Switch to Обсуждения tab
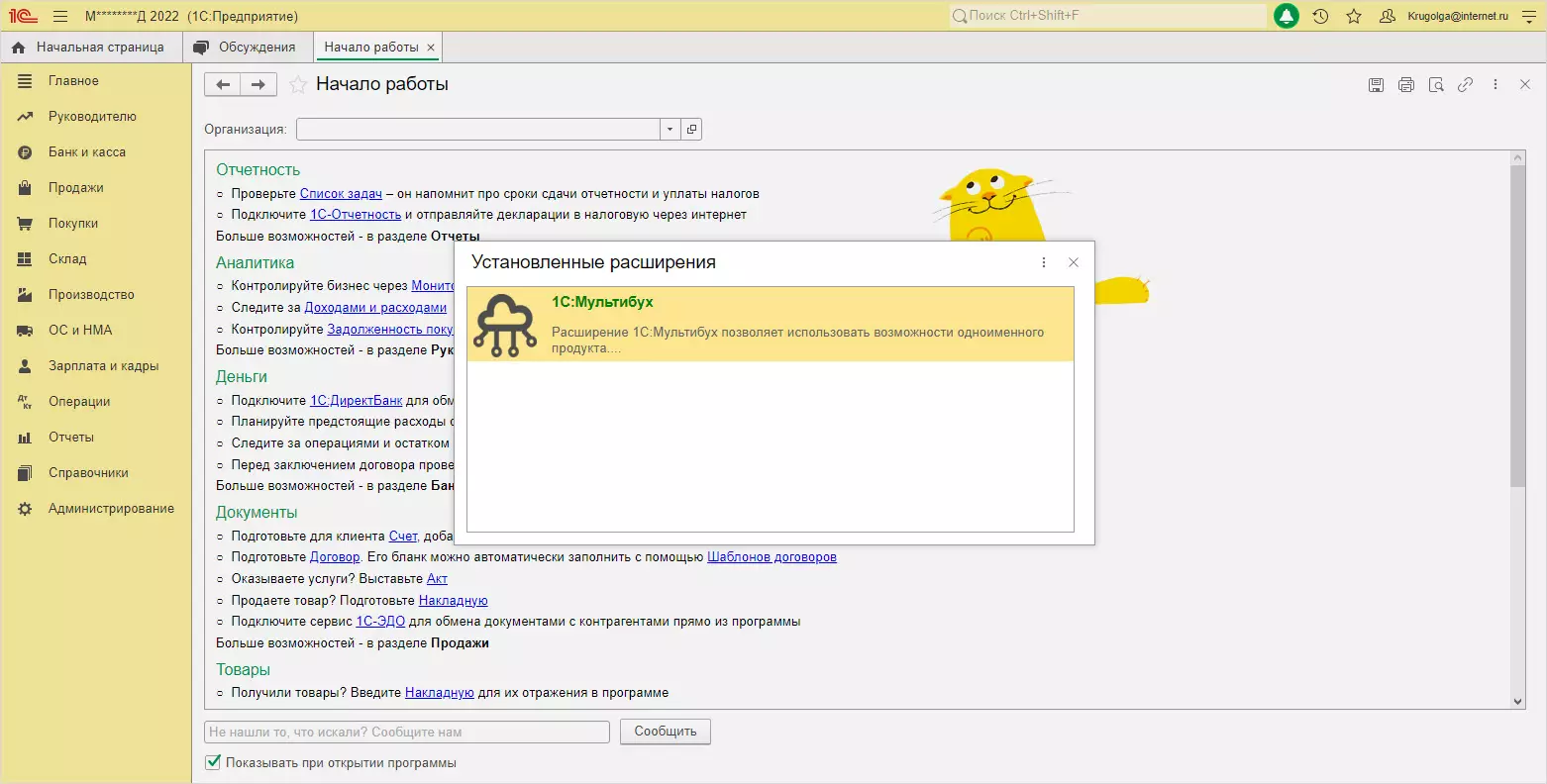 point(245,47)
